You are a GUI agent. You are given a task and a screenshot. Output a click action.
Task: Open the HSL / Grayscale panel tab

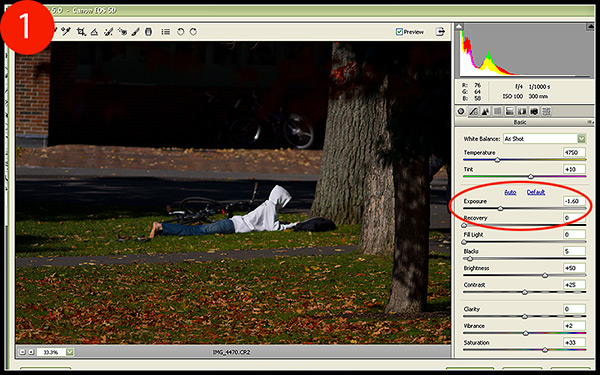click(497, 111)
